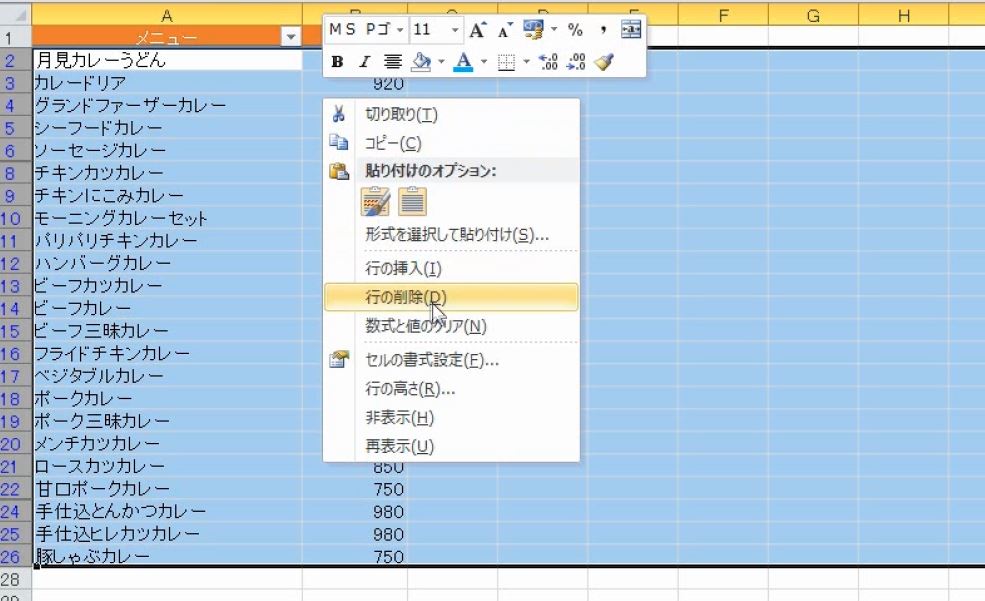Click 形式を選択して貼り付け for paste special

pyautogui.click(x=430, y=233)
